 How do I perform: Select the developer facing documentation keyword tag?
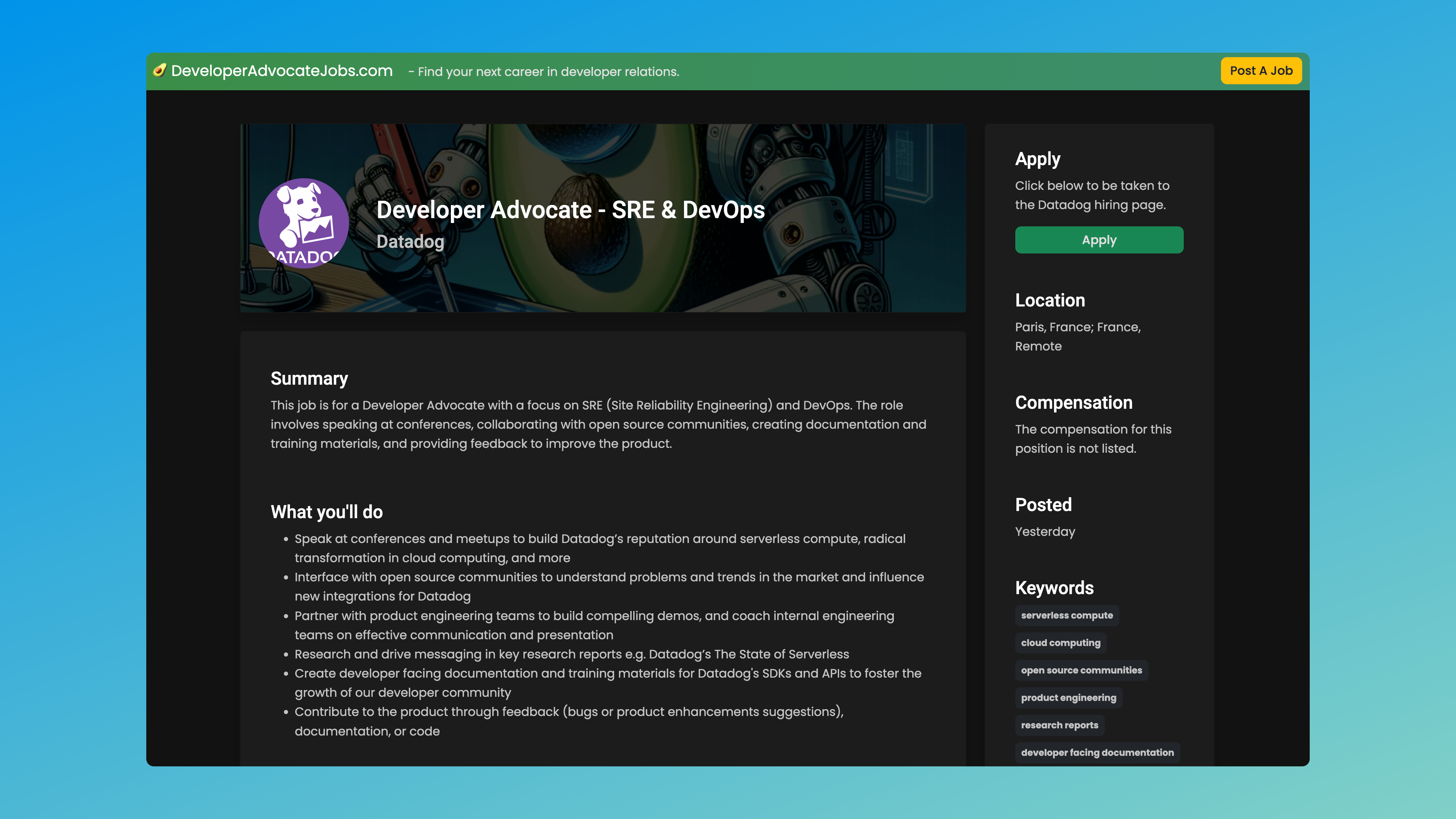point(1097,752)
